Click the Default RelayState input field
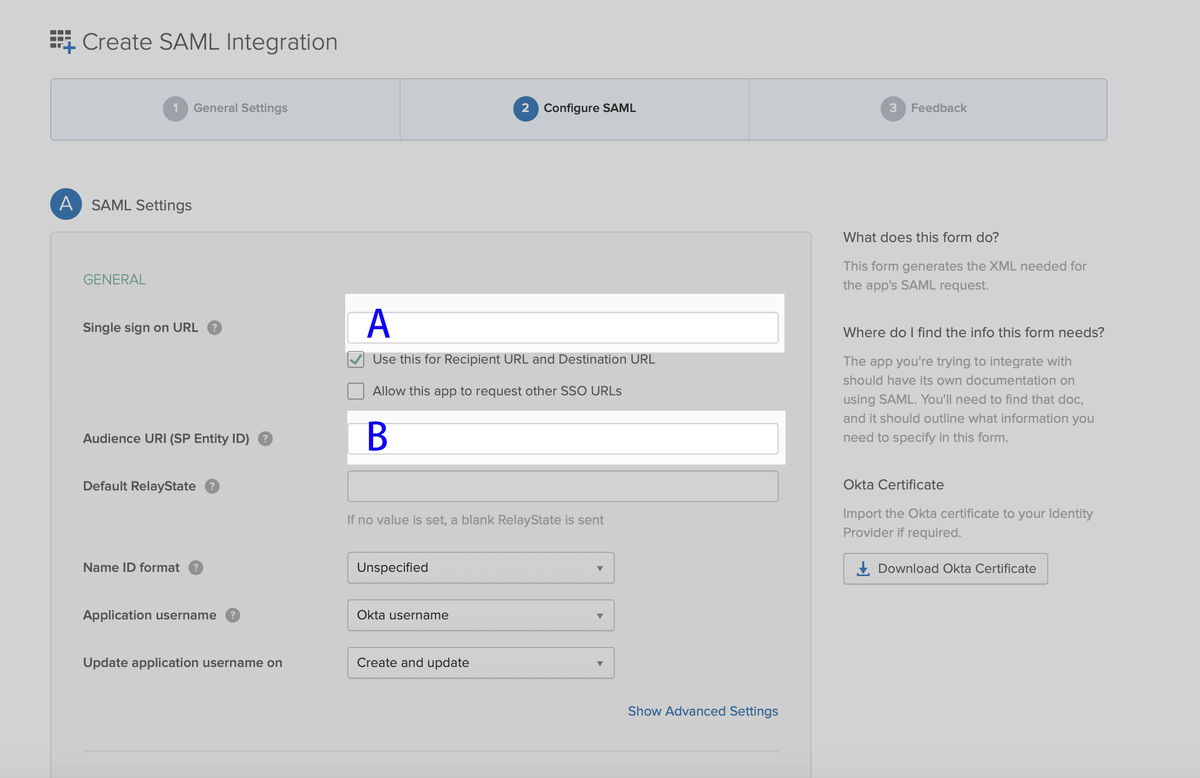The image size is (1200, 778). click(562, 486)
